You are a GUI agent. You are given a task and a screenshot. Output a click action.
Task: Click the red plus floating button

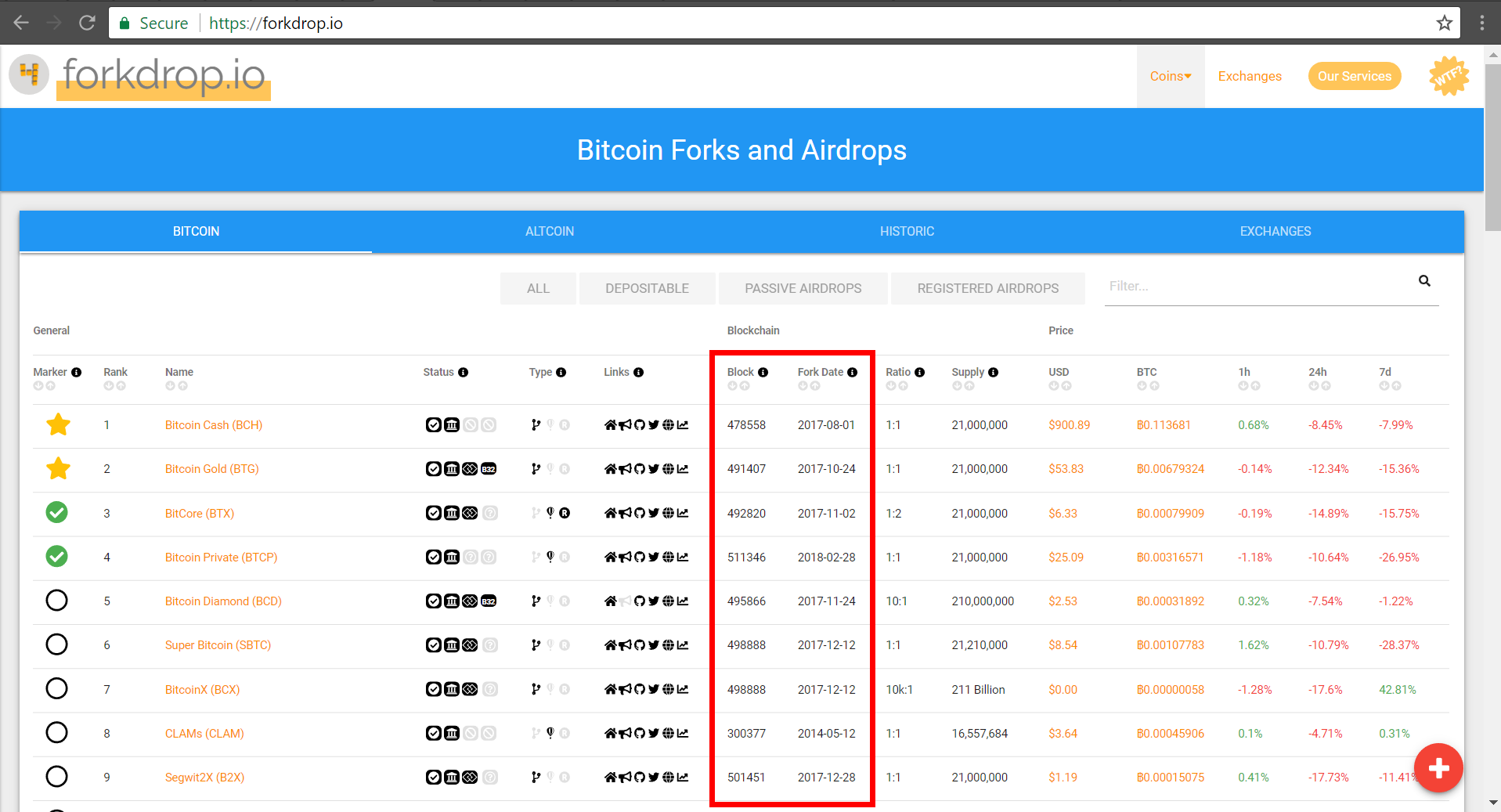click(1438, 768)
